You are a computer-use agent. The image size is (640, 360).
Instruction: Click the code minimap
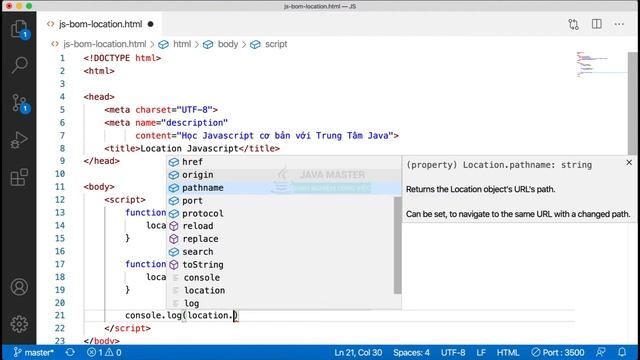601,64
